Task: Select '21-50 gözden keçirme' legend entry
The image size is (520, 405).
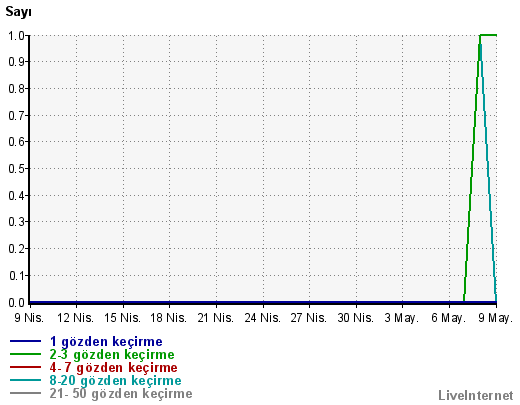Action: [x=121, y=394]
